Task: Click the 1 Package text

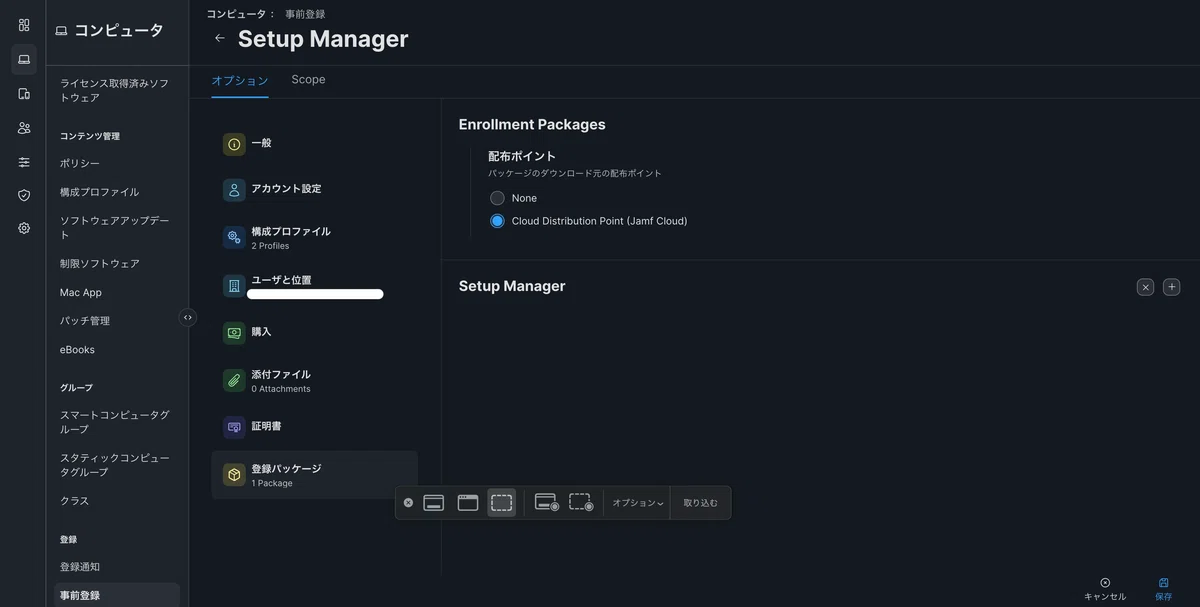Action: [x=272, y=483]
